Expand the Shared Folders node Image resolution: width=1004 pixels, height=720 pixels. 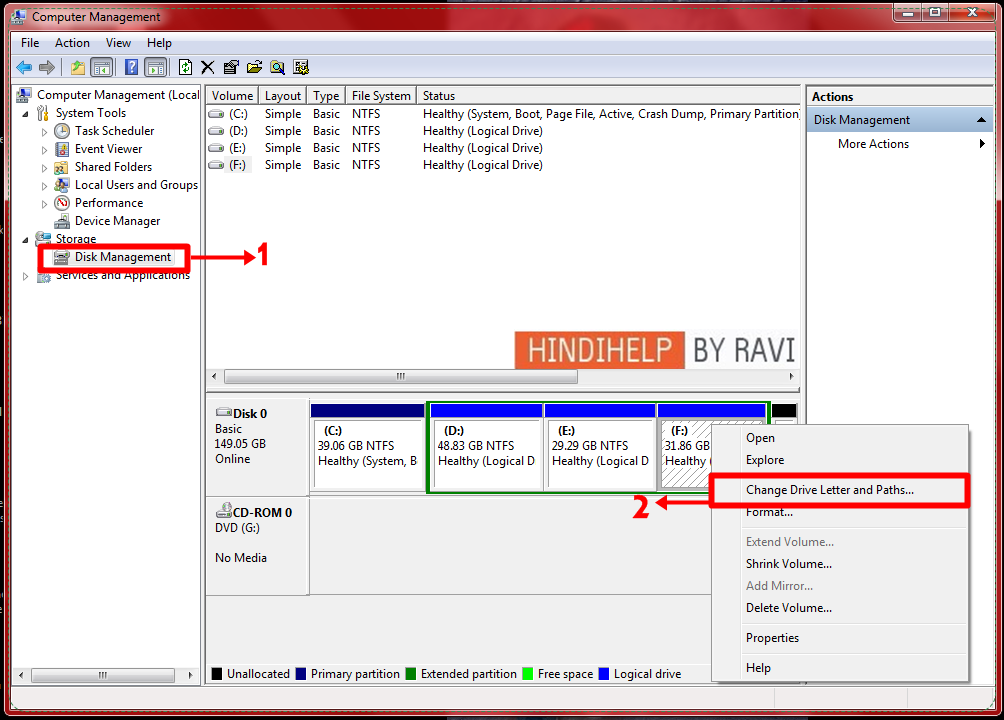pos(44,168)
